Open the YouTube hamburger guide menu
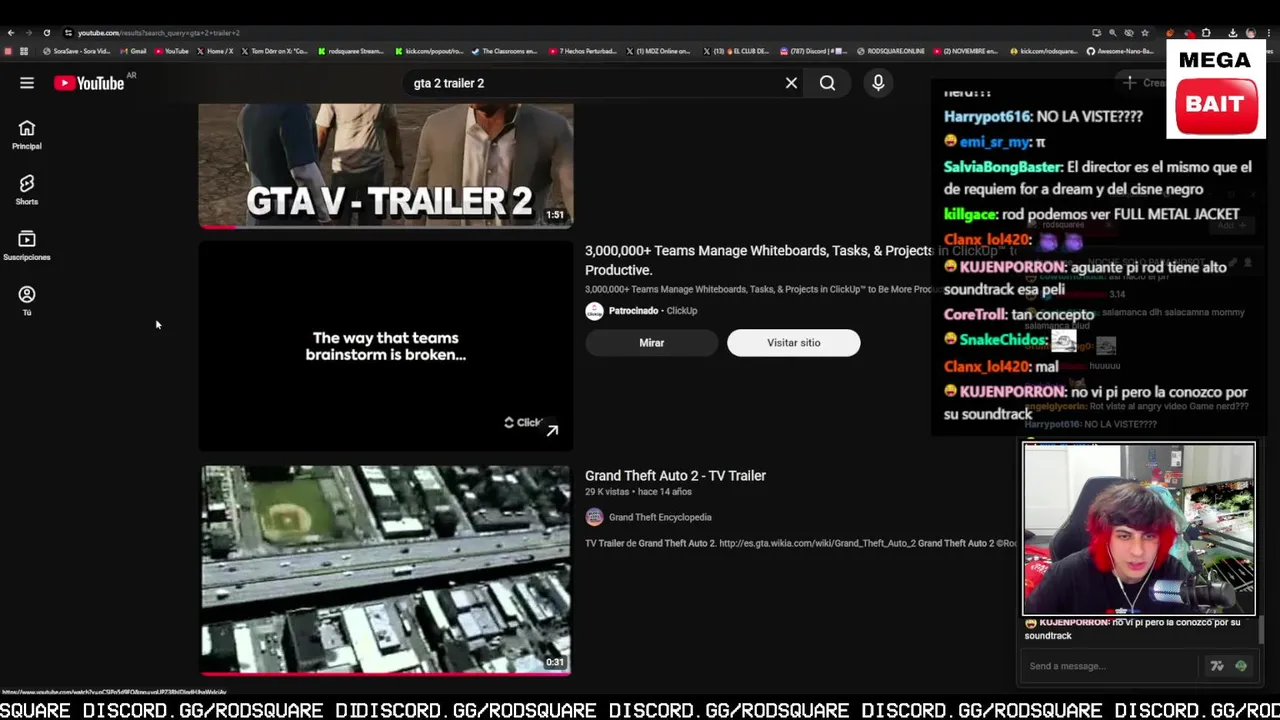The width and height of the screenshot is (1280, 720). 27,83
